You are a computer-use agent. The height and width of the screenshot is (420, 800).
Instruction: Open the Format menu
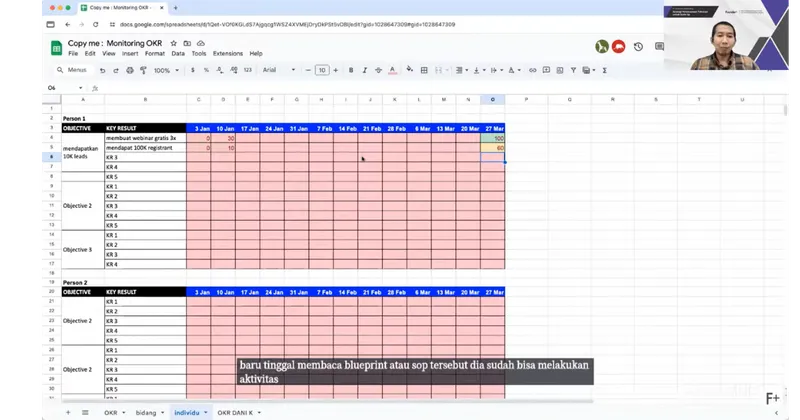click(x=155, y=54)
